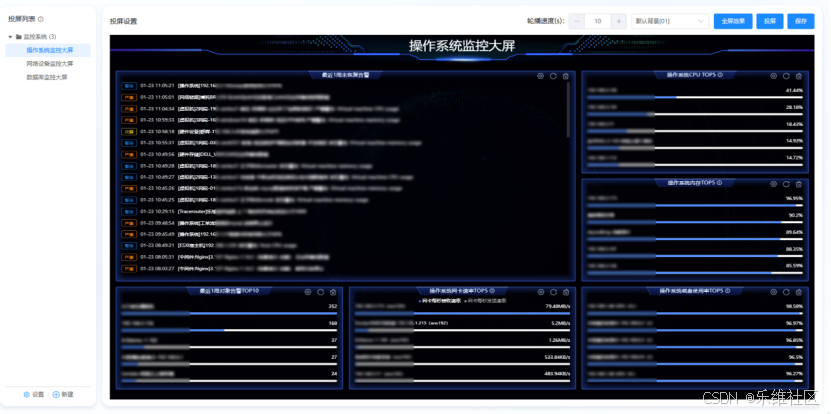831x414 pixels.
Task: Toggle 网卡每秒接收速率 legend item
Action: point(440,301)
